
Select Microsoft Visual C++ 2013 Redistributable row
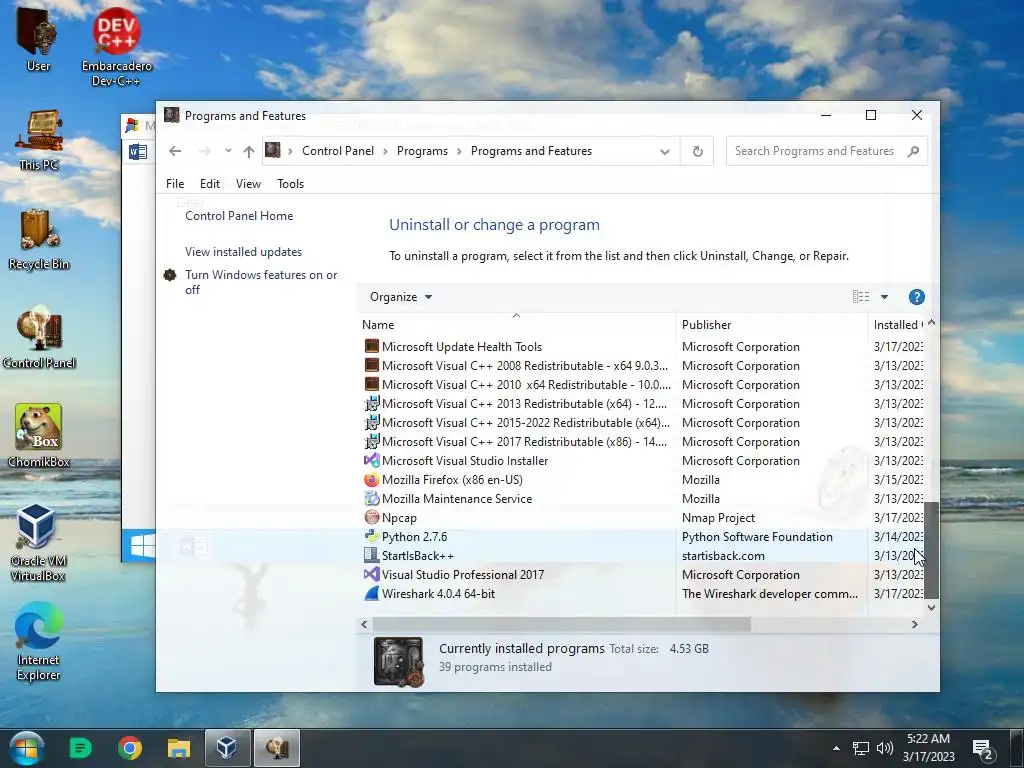[x=641, y=404]
